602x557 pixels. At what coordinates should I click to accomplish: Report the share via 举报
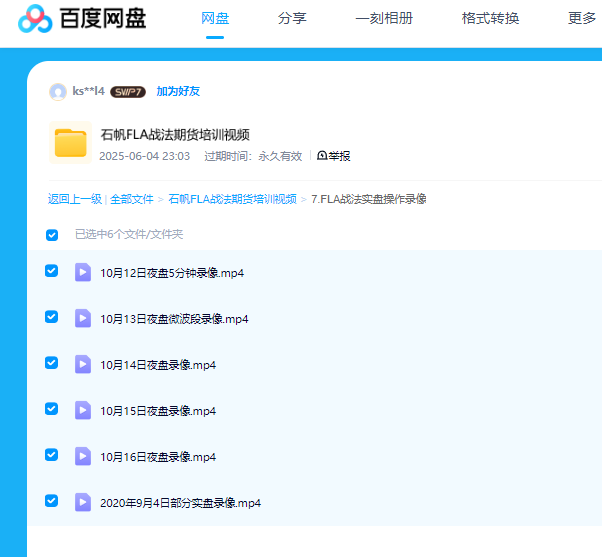(x=333, y=156)
